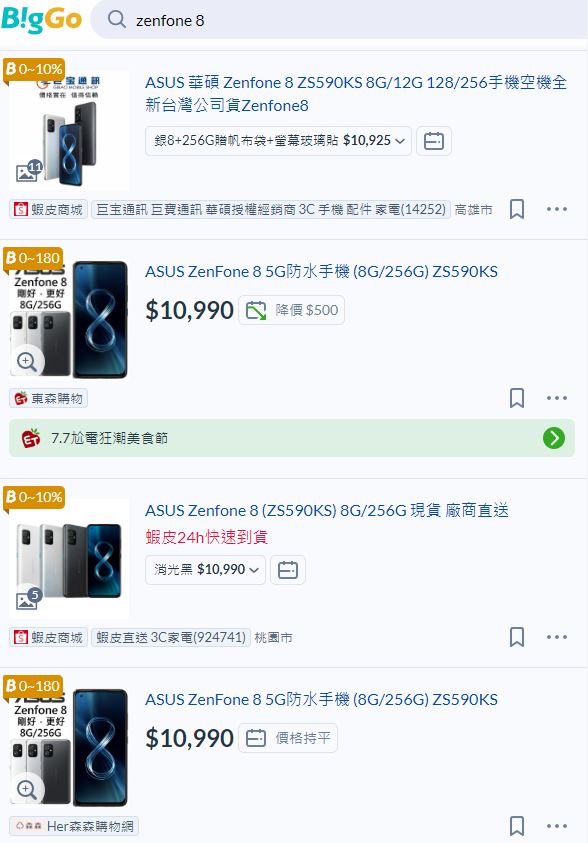Image resolution: width=588 pixels, height=843 pixels.
Task: Bookmark the first Zenfone 8 ZS590KS listing
Action: (x=517, y=209)
